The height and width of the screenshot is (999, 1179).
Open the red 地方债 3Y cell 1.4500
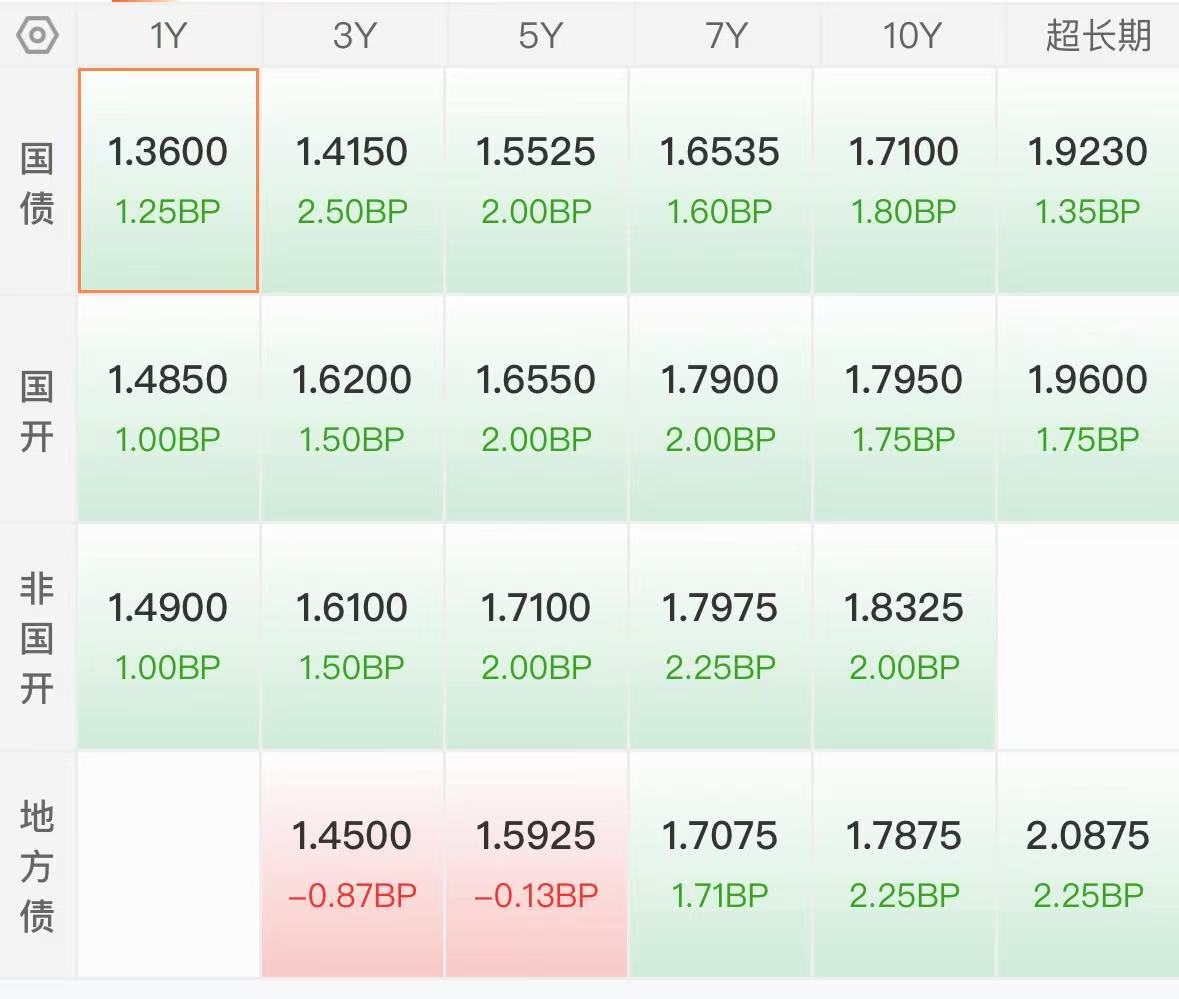(x=352, y=864)
